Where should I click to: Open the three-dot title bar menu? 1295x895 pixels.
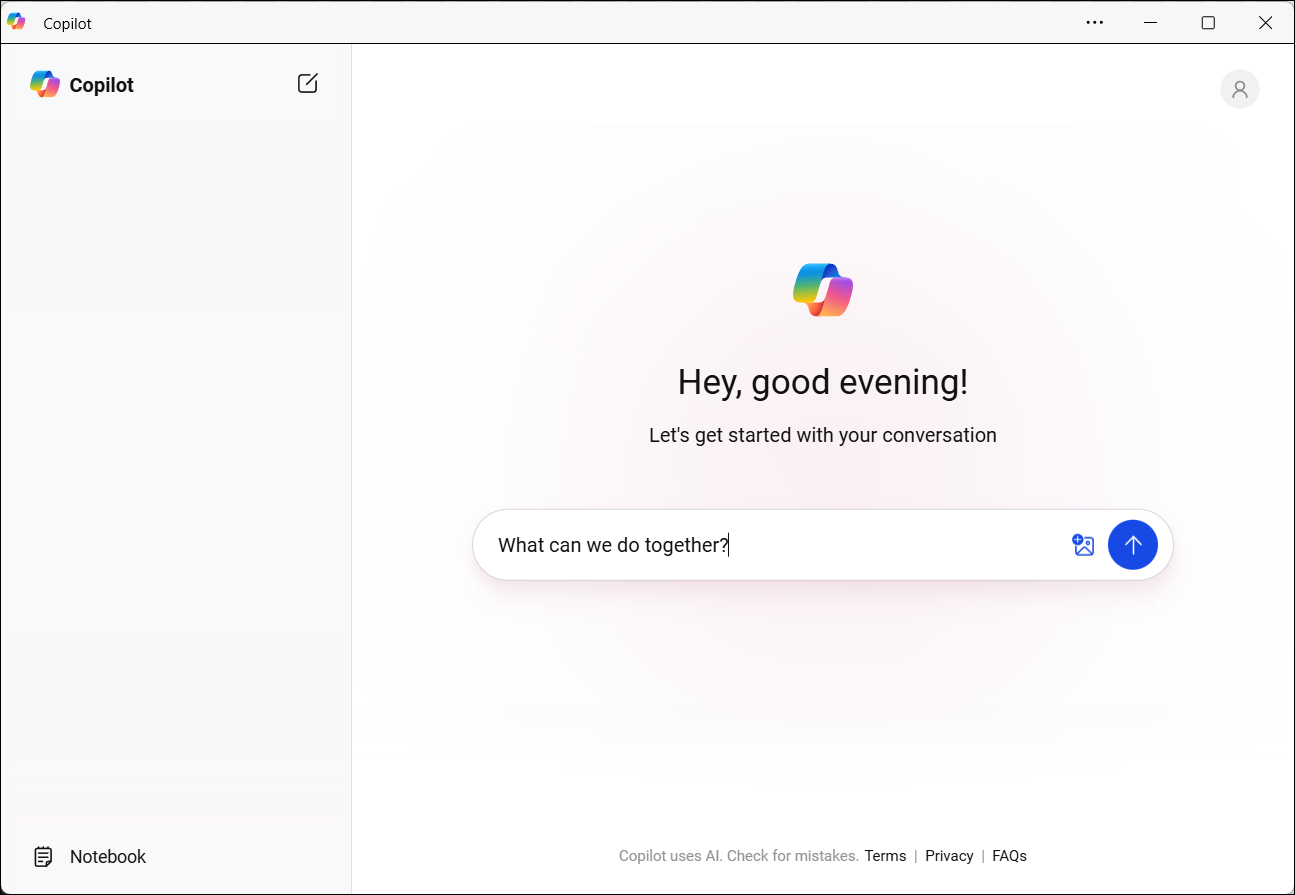(x=1095, y=22)
